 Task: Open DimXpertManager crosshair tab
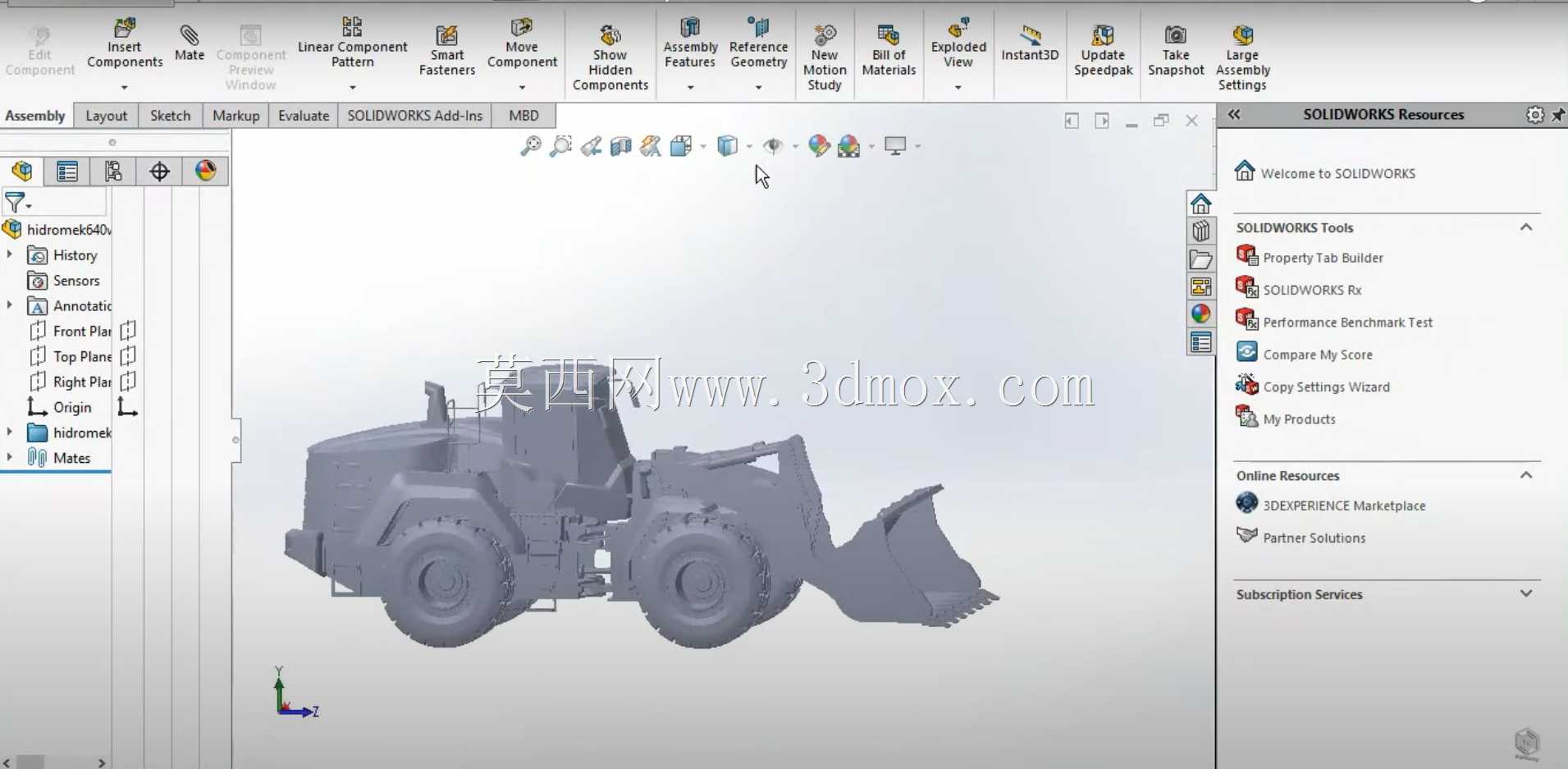click(x=159, y=171)
